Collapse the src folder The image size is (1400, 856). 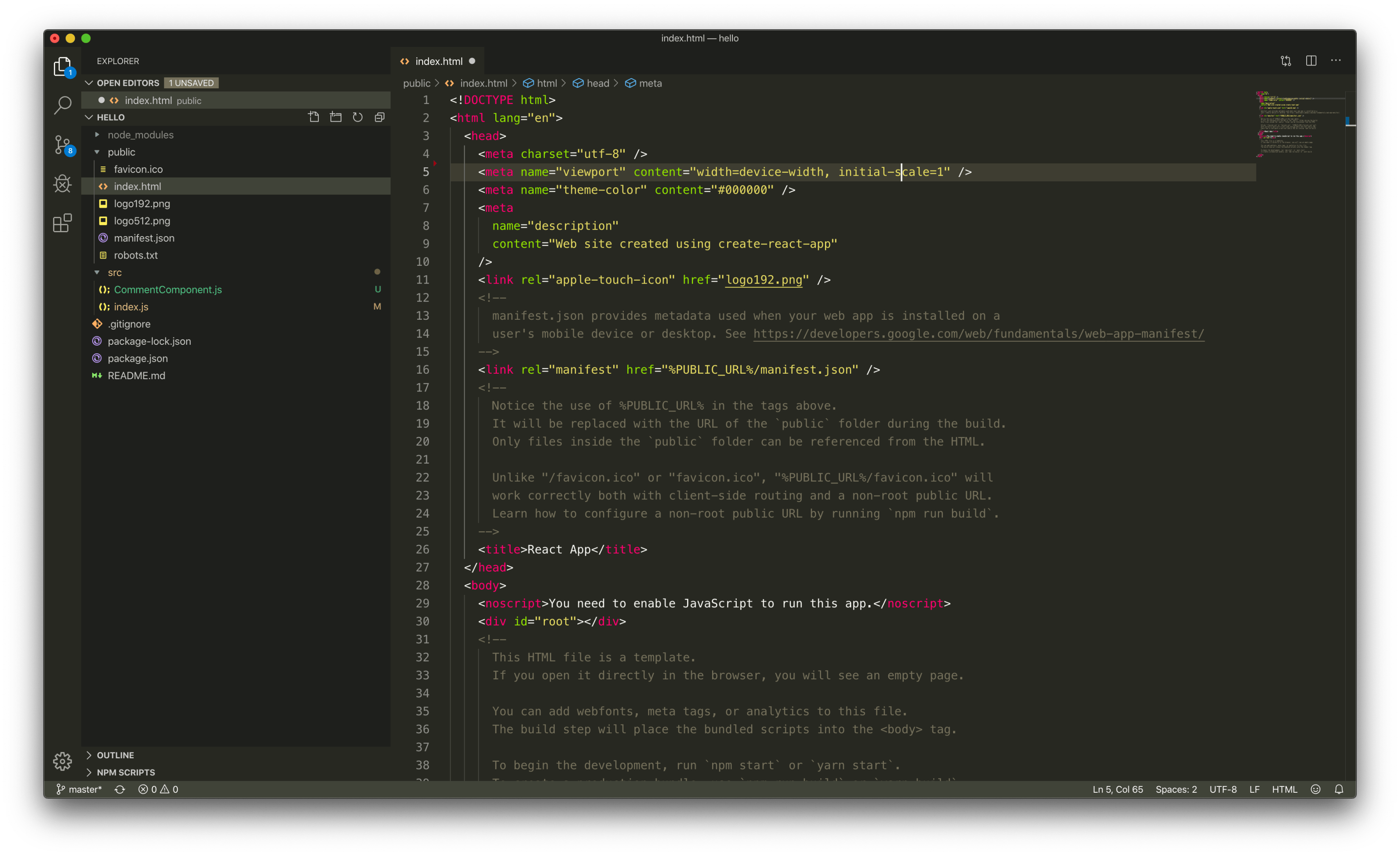tap(98, 272)
